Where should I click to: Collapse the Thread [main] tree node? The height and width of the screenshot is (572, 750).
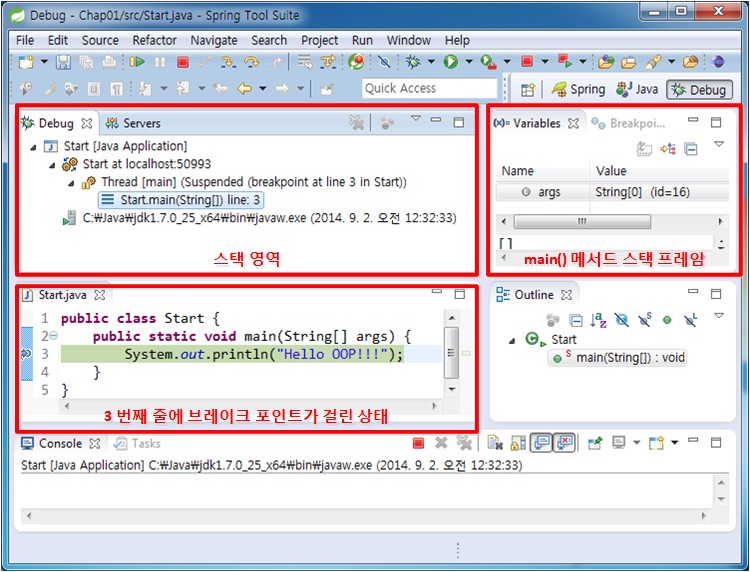[x=72, y=182]
